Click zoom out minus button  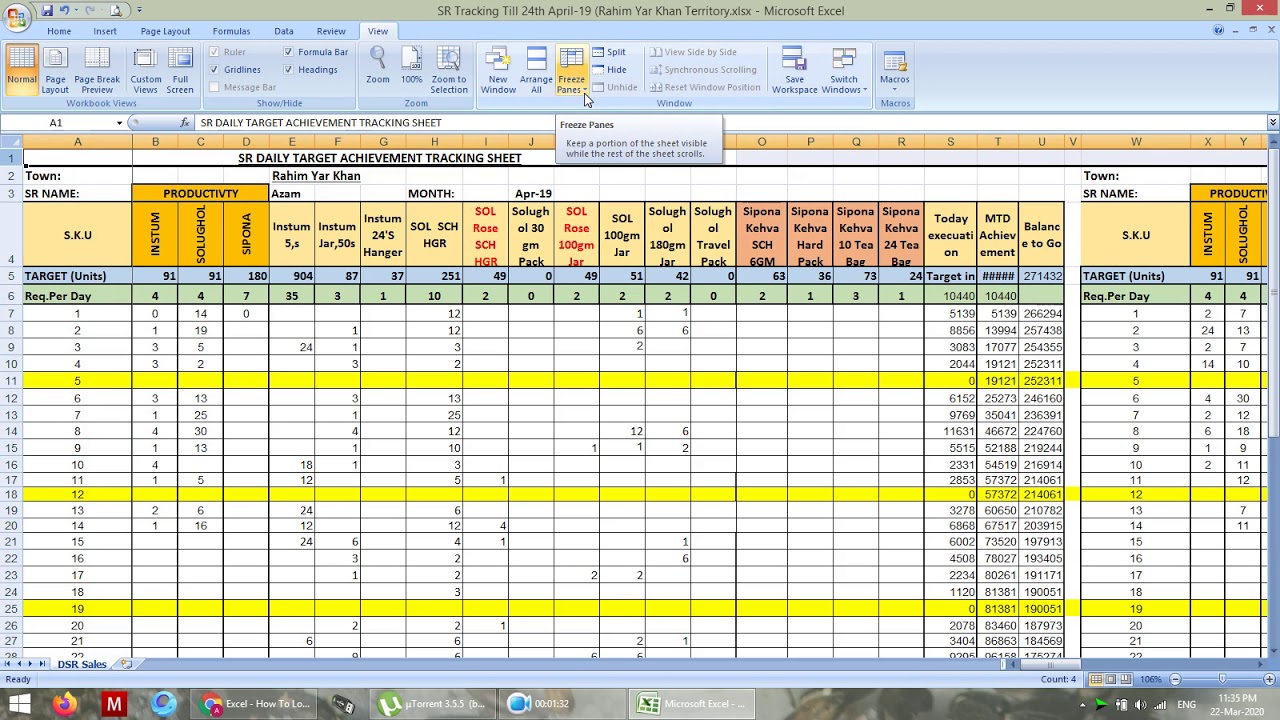click(x=1175, y=680)
